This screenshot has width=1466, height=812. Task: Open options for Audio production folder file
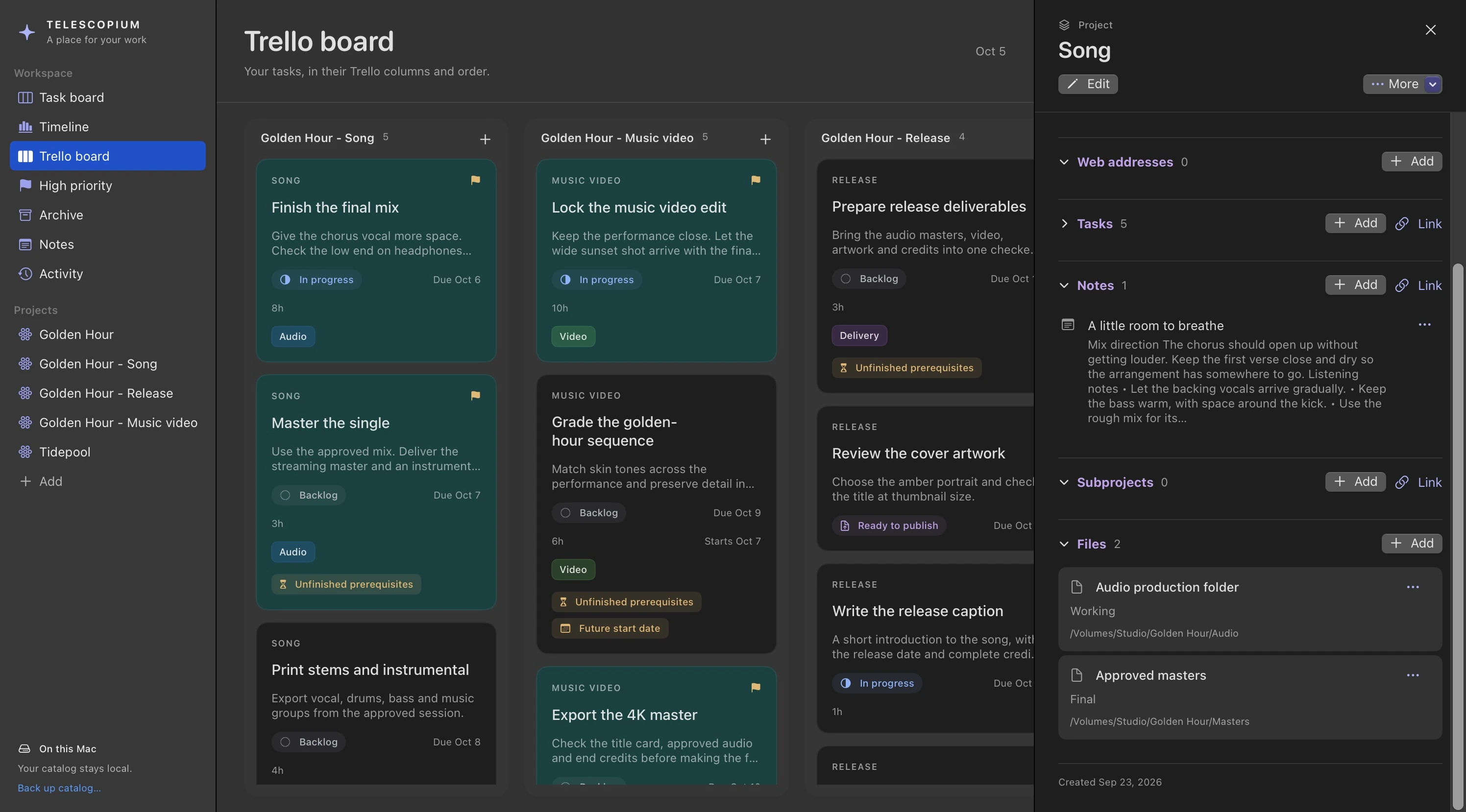1413,587
